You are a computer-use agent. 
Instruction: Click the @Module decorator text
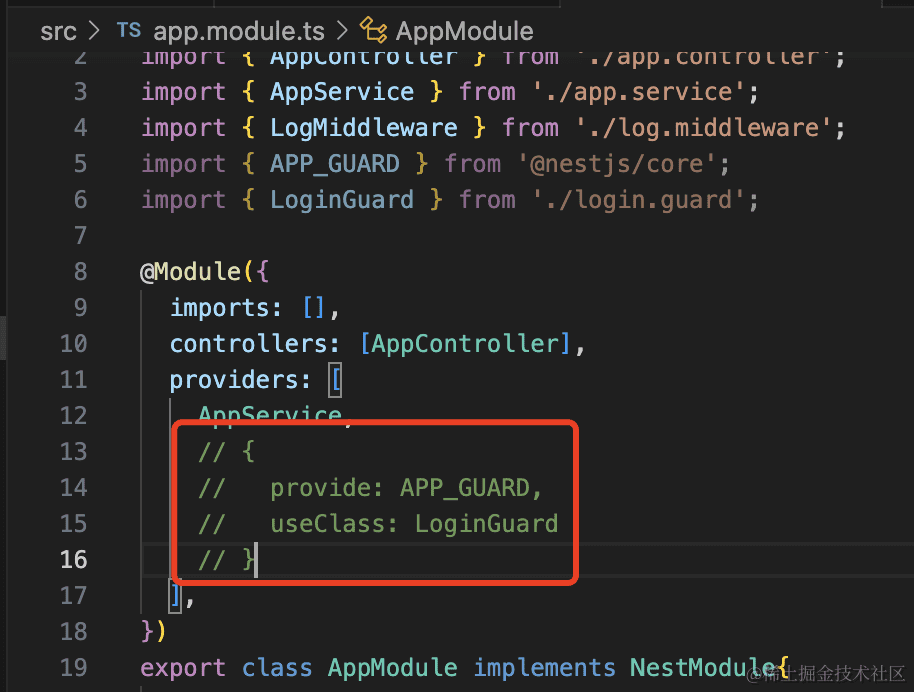tap(191, 271)
